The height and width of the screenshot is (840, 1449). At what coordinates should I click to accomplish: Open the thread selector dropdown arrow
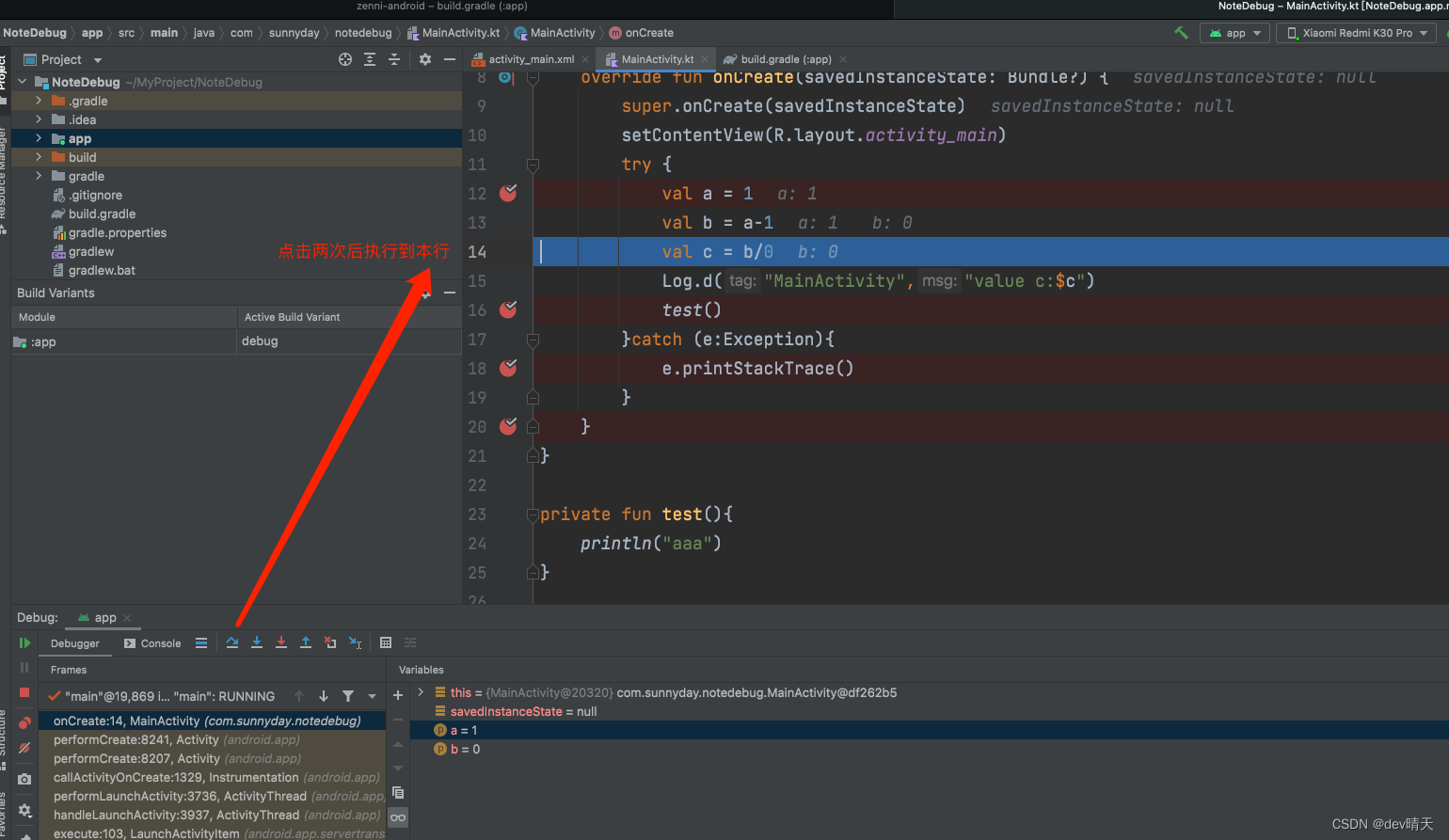pyautogui.click(x=373, y=696)
